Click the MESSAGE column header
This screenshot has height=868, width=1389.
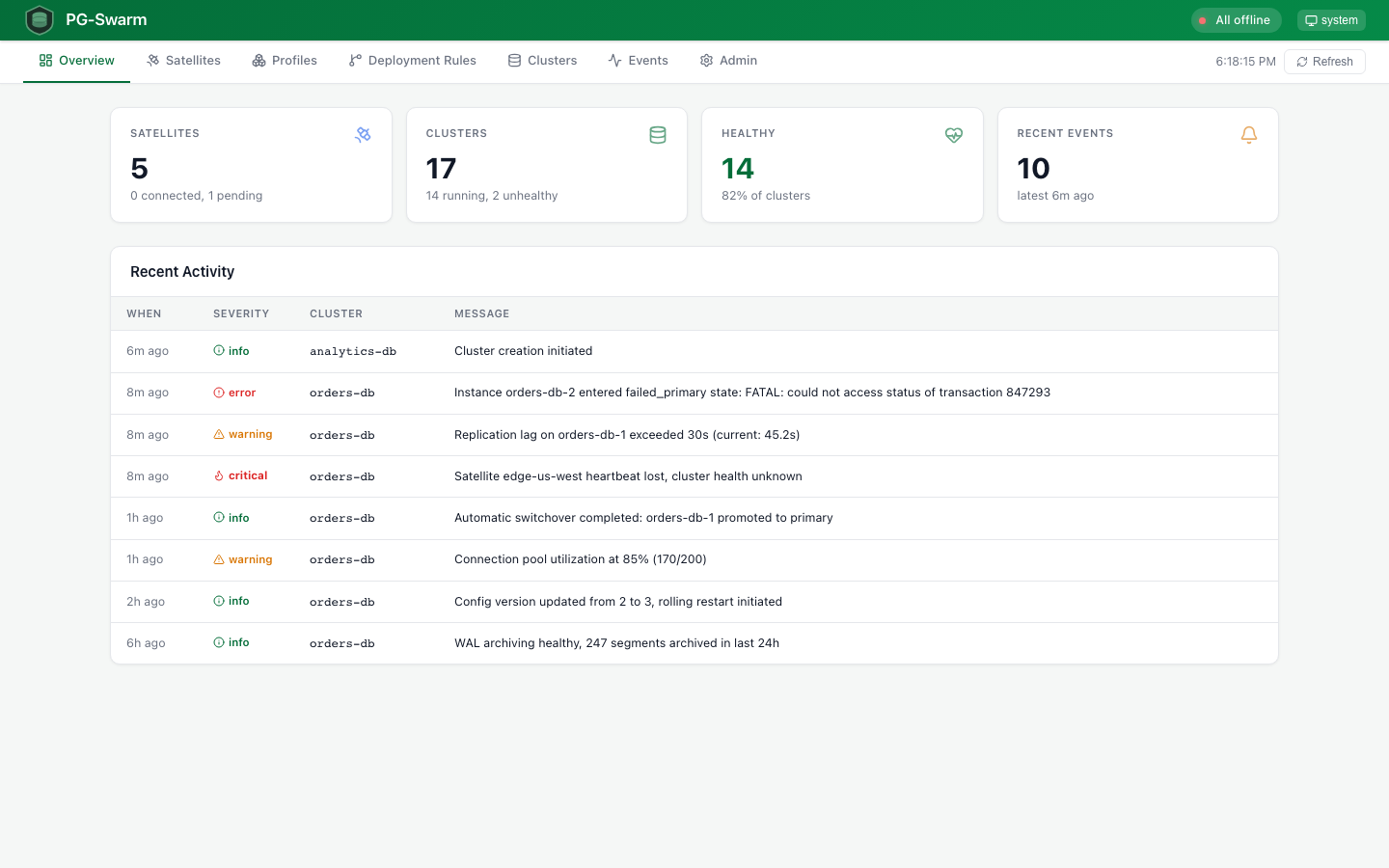point(481,314)
